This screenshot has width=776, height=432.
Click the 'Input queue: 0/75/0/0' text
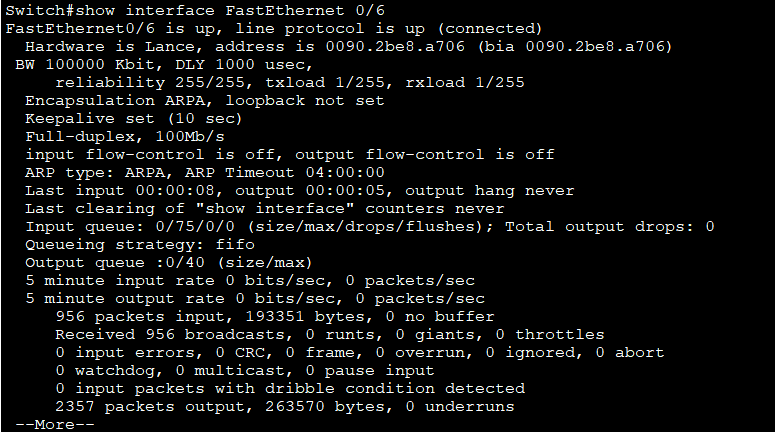[x=130, y=226]
